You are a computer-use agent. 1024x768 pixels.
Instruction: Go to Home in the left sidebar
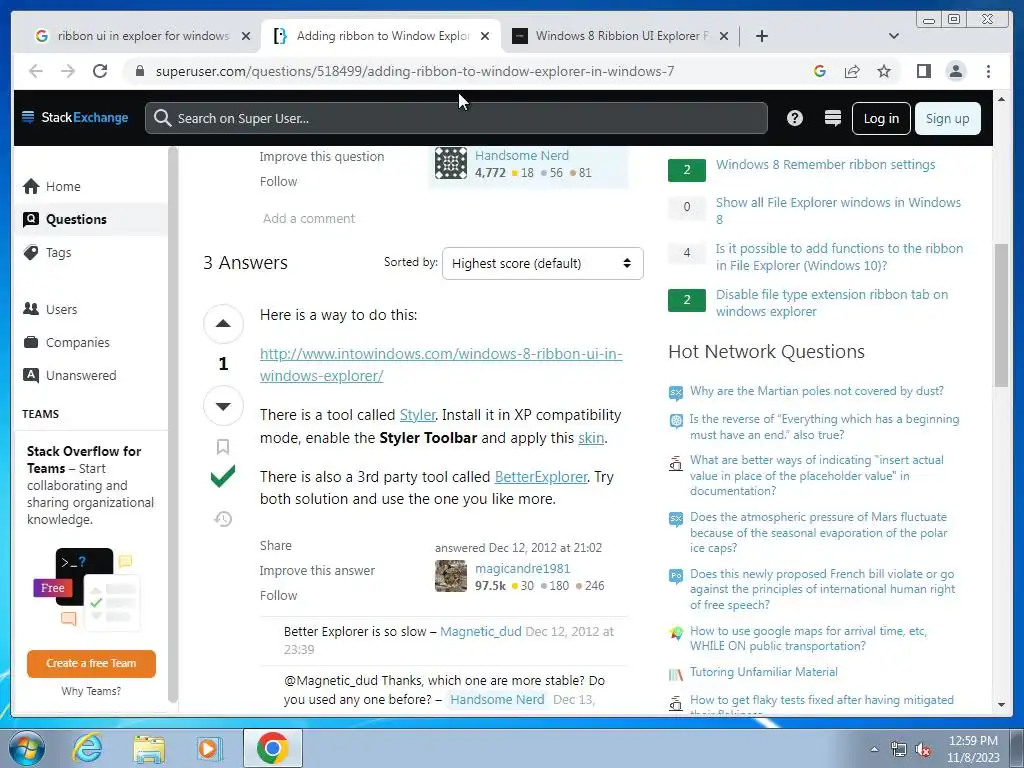[63, 186]
